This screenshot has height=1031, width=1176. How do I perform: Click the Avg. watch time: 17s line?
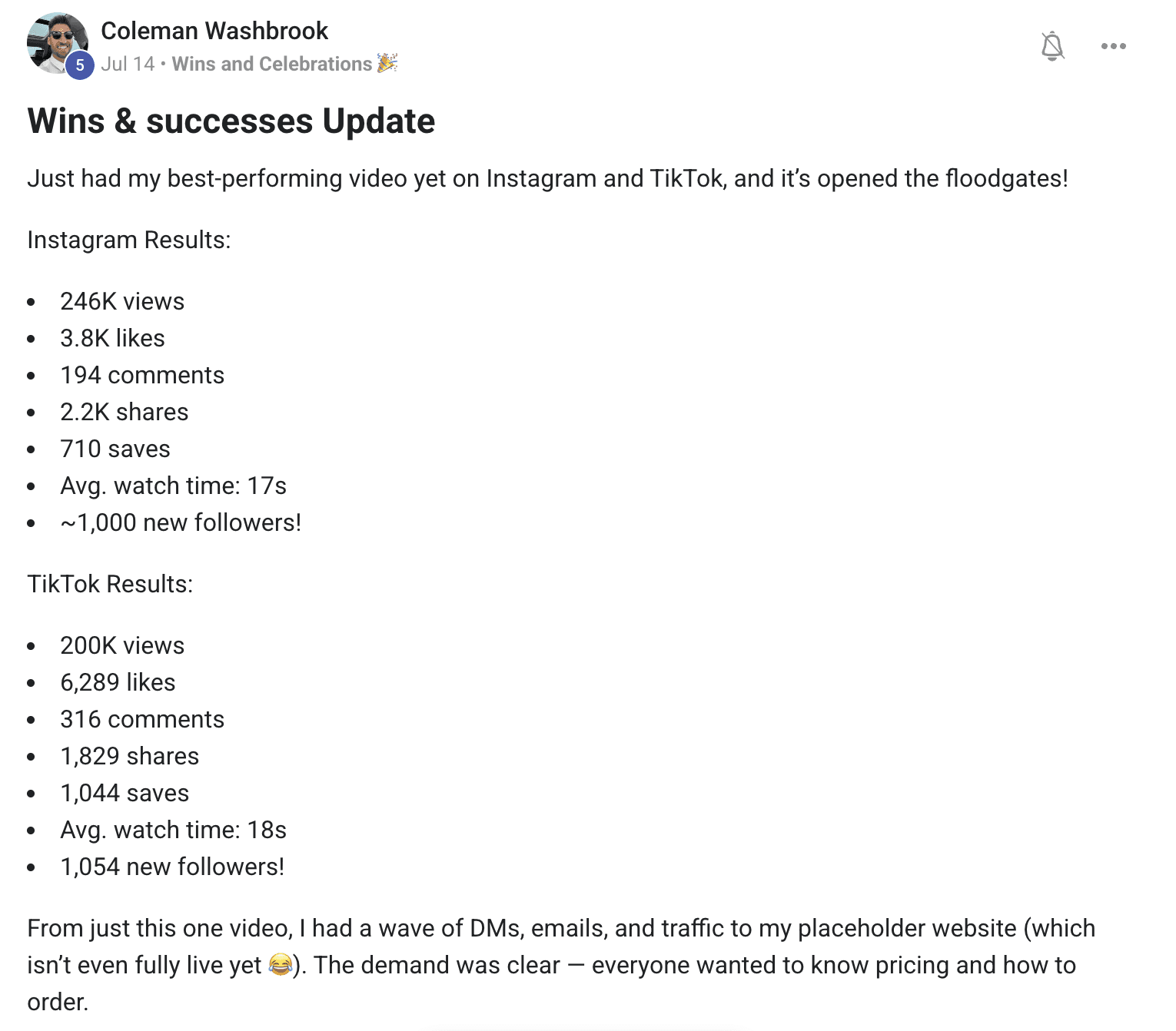tap(173, 486)
